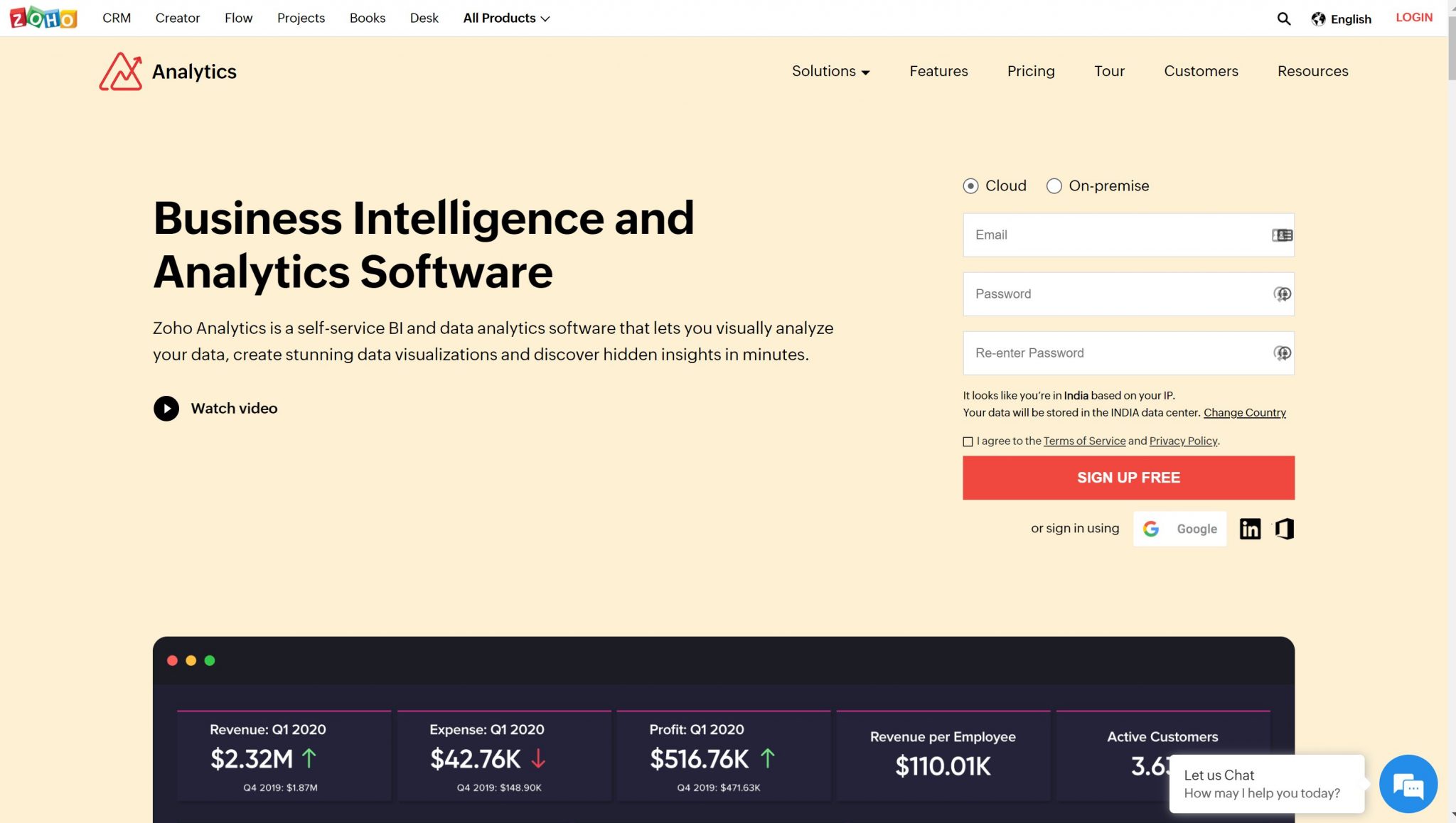Open the Zoho Analytics logo
The width and height of the screenshot is (1456, 823).
[x=168, y=71]
